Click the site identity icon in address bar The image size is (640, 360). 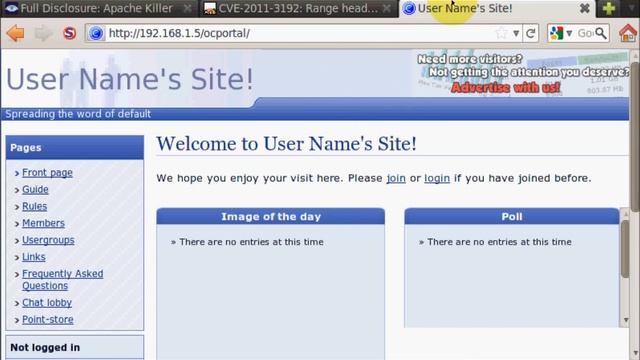click(x=96, y=33)
